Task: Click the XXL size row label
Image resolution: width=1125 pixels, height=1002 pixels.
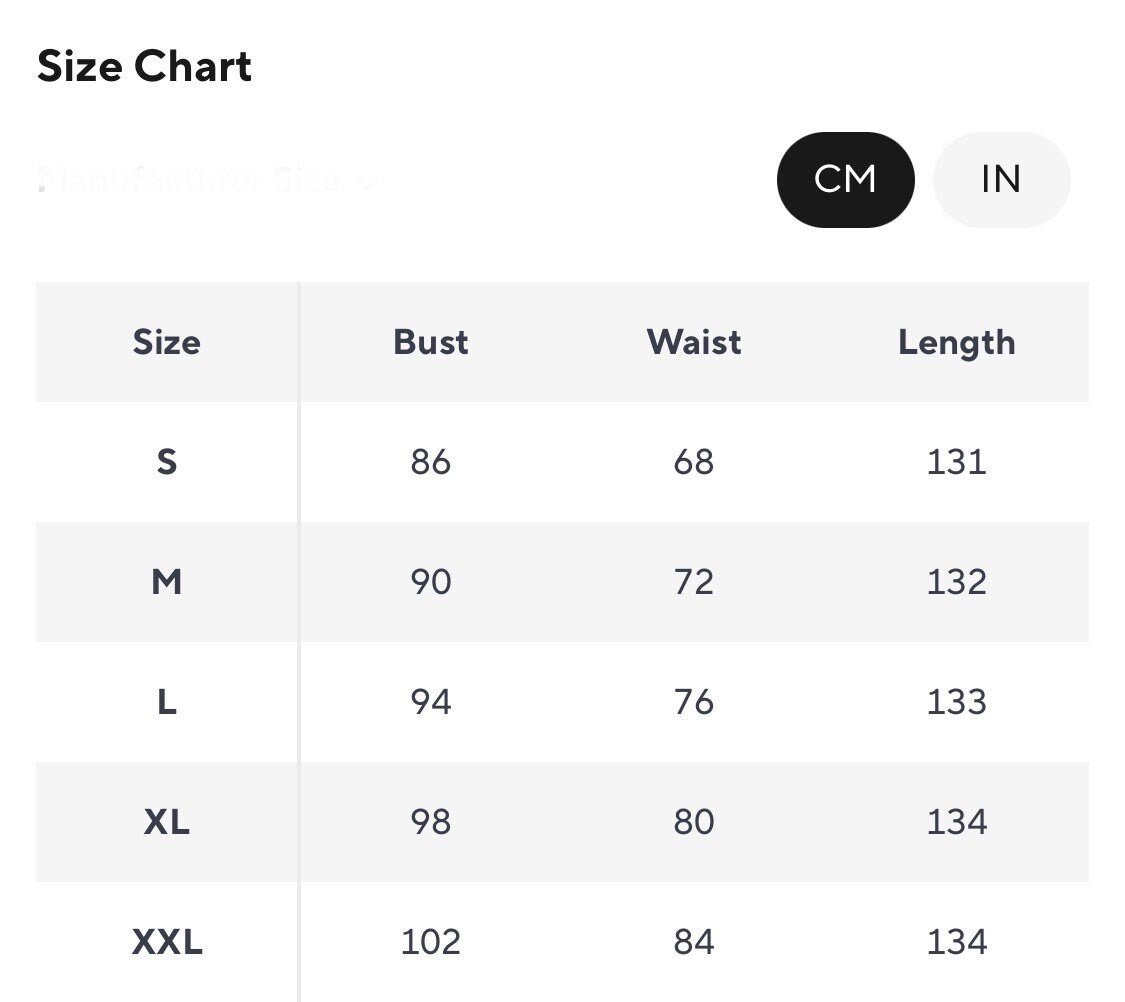Action: [166, 942]
